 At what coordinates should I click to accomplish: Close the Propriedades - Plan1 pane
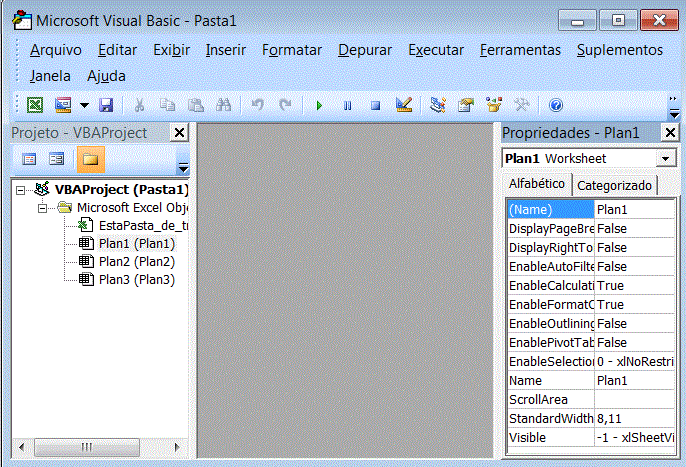(x=670, y=133)
